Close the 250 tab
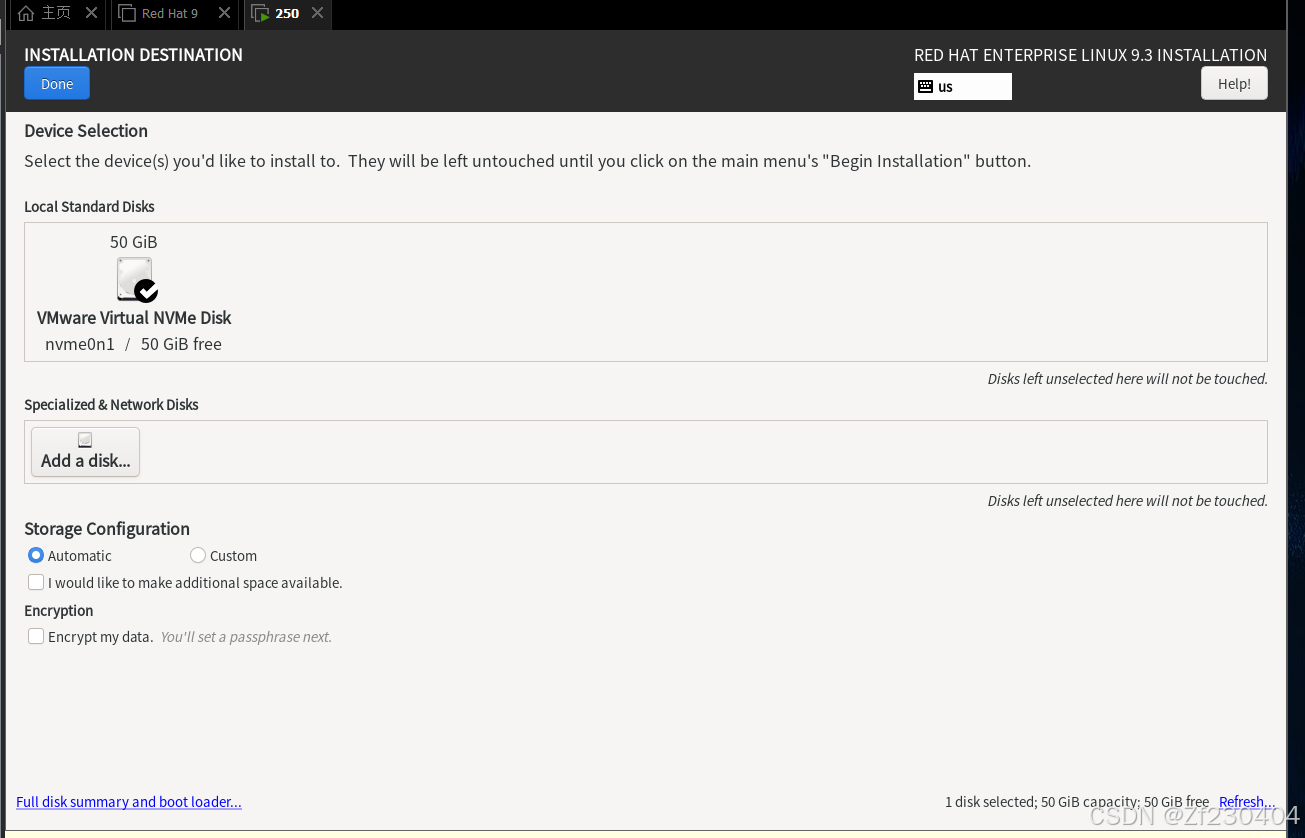 click(317, 13)
